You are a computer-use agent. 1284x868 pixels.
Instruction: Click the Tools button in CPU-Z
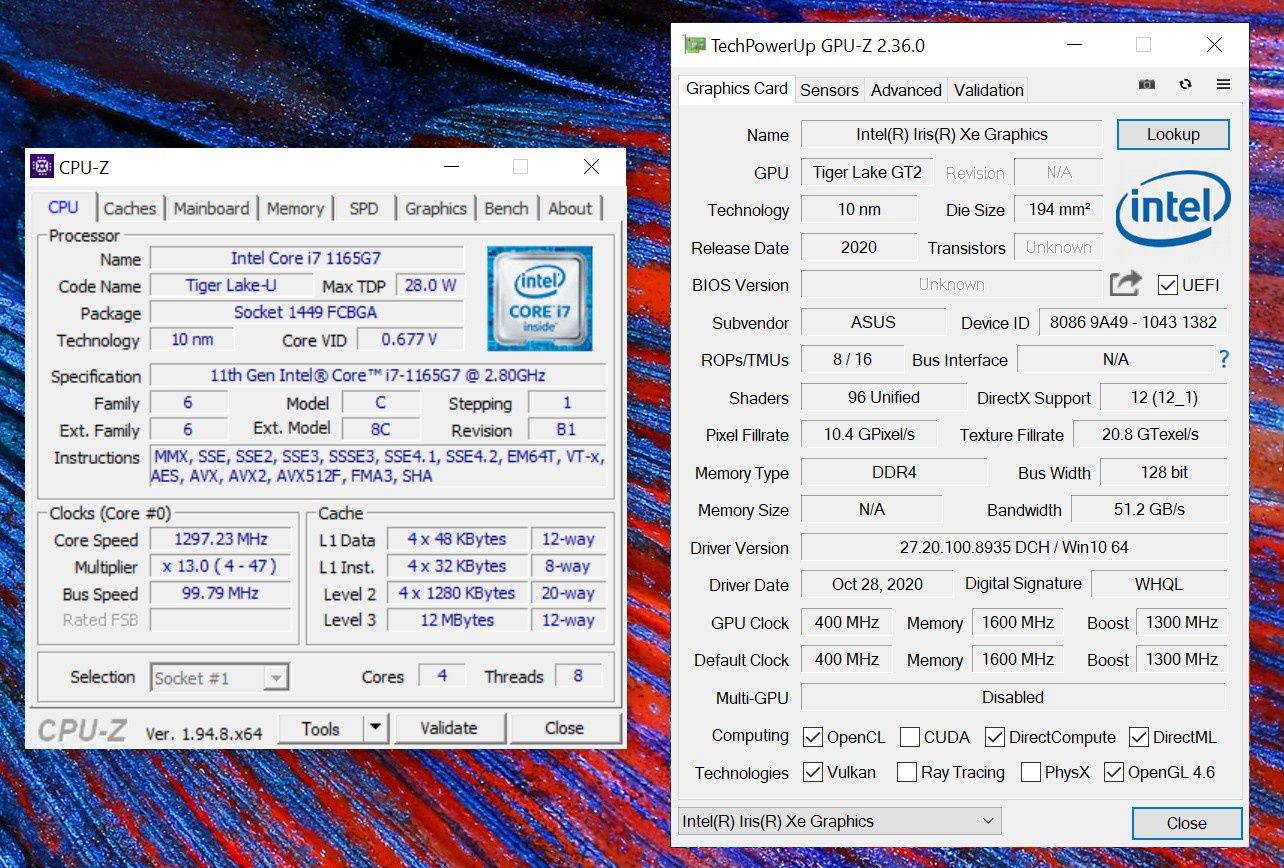tap(320, 728)
